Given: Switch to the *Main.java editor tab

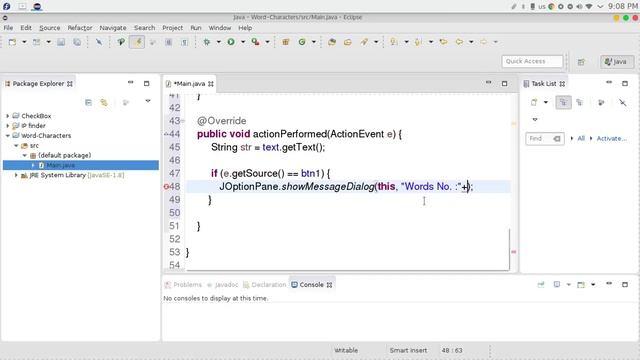Looking at the screenshot, I should pyautogui.click(x=189, y=84).
